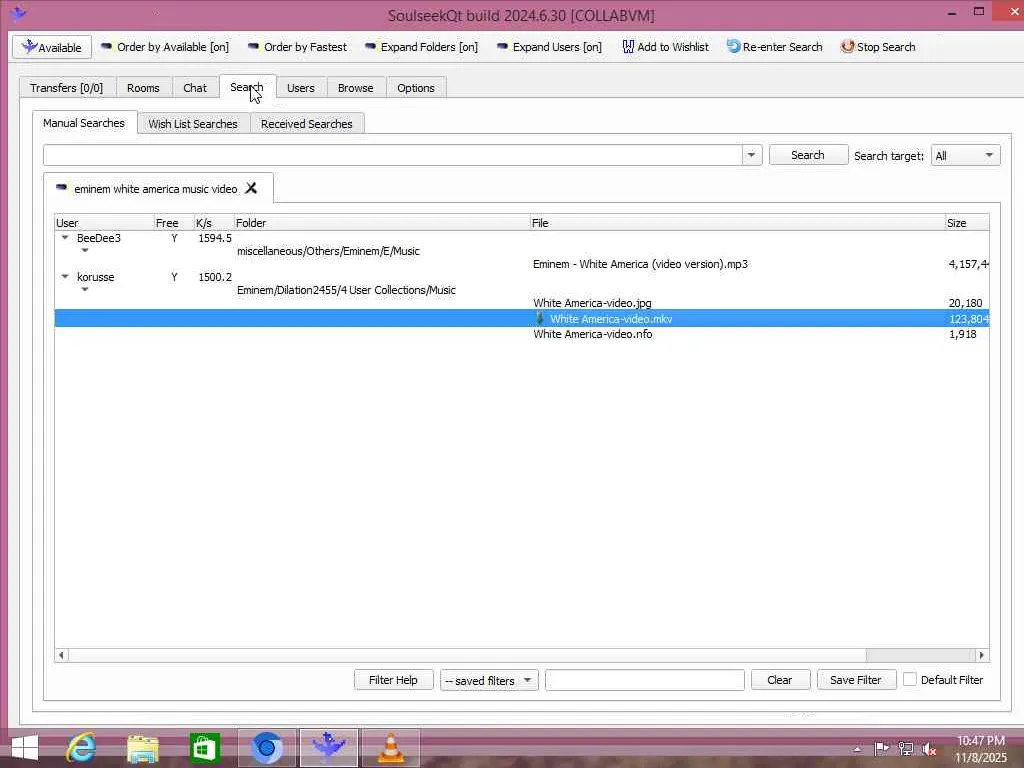1024x768 pixels.
Task: Click the Save Filter button
Action: pos(856,680)
